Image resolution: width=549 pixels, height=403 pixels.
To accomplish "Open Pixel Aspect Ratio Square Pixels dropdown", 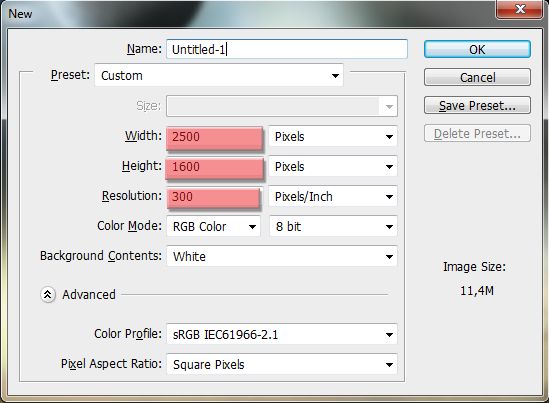I will click(282, 364).
